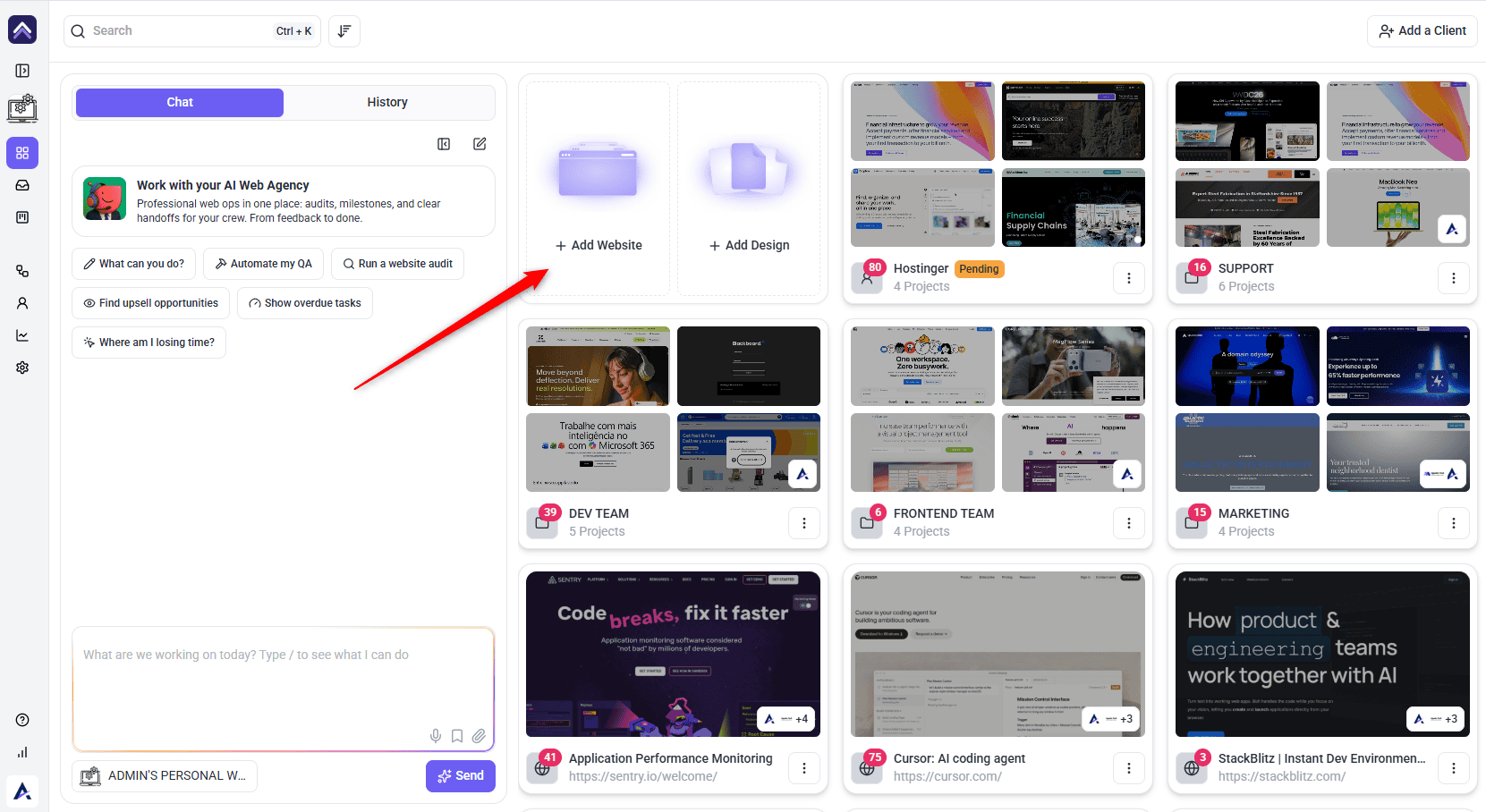Image resolution: width=1486 pixels, height=812 pixels.
Task: Open the https://sentry.io/welcome/ link
Action: pyautogui.click(x=642, y=777)
